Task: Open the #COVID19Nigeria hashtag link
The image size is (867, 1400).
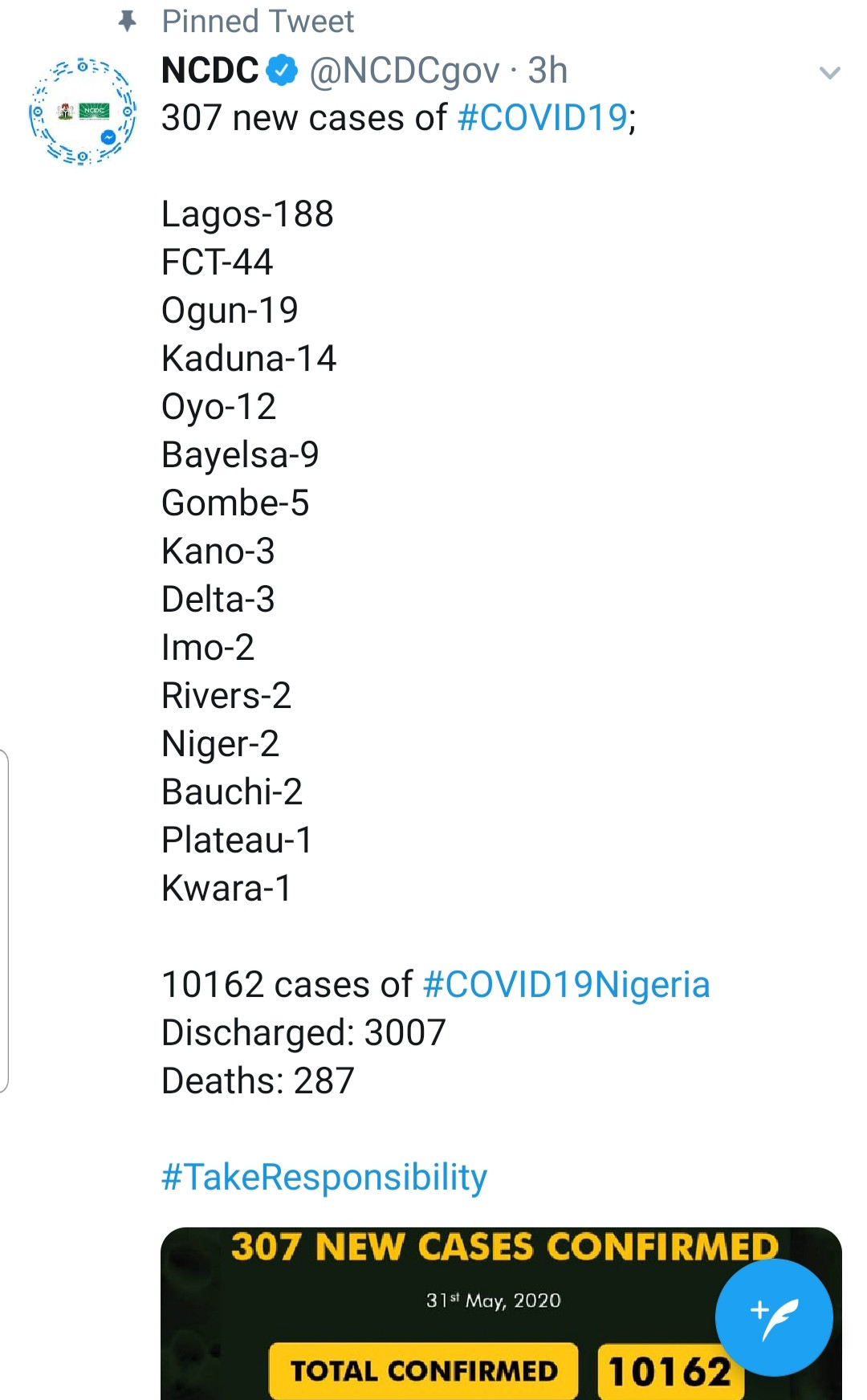Action: click(566, 984)
